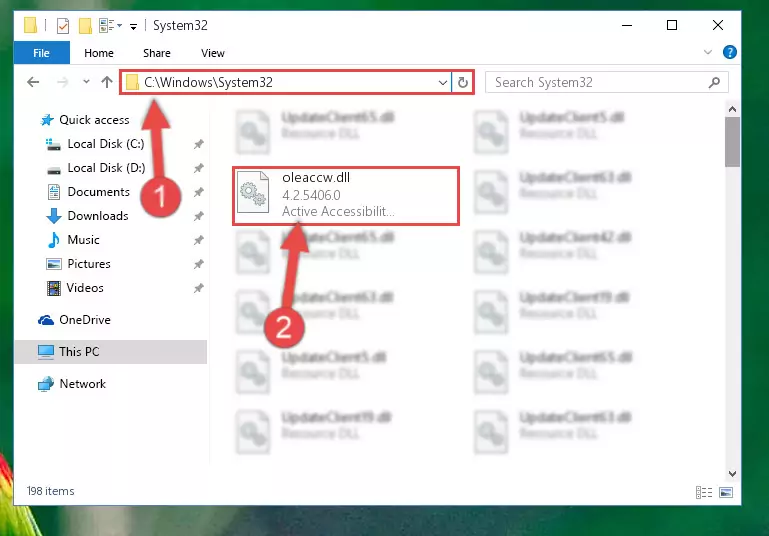Open recent locations dropdown arrow

pyautogui.click(x=86, y=82)
